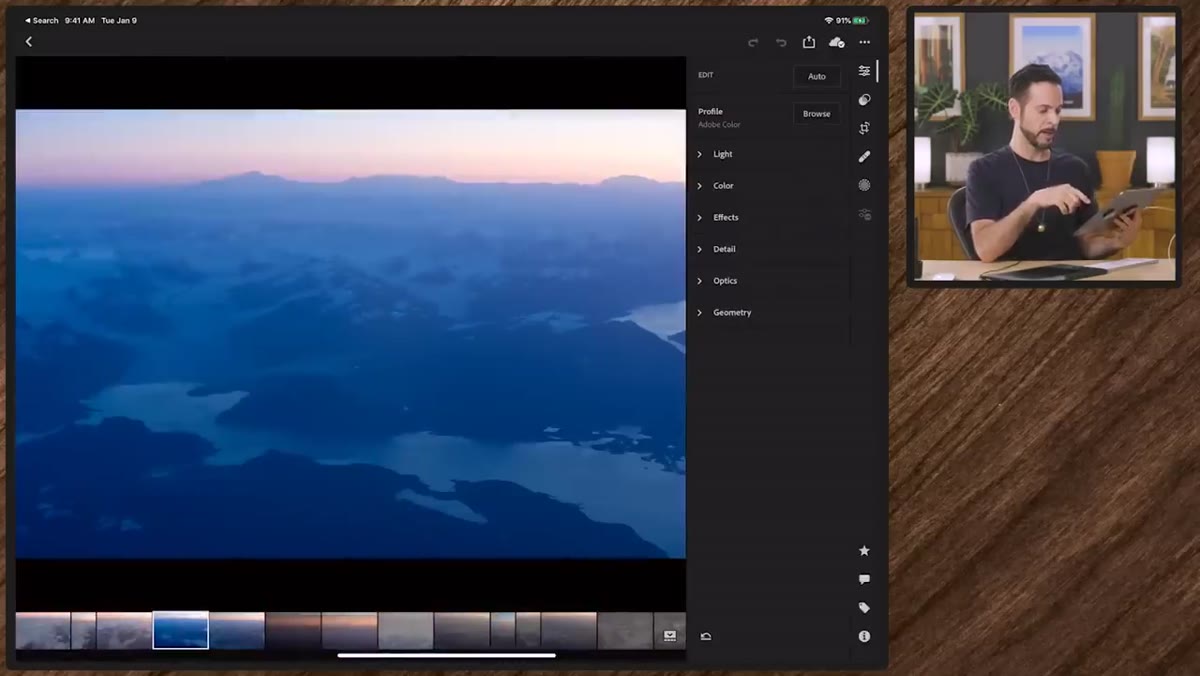
Task: Open the keywords tag icon
Action: pos(864,608)
